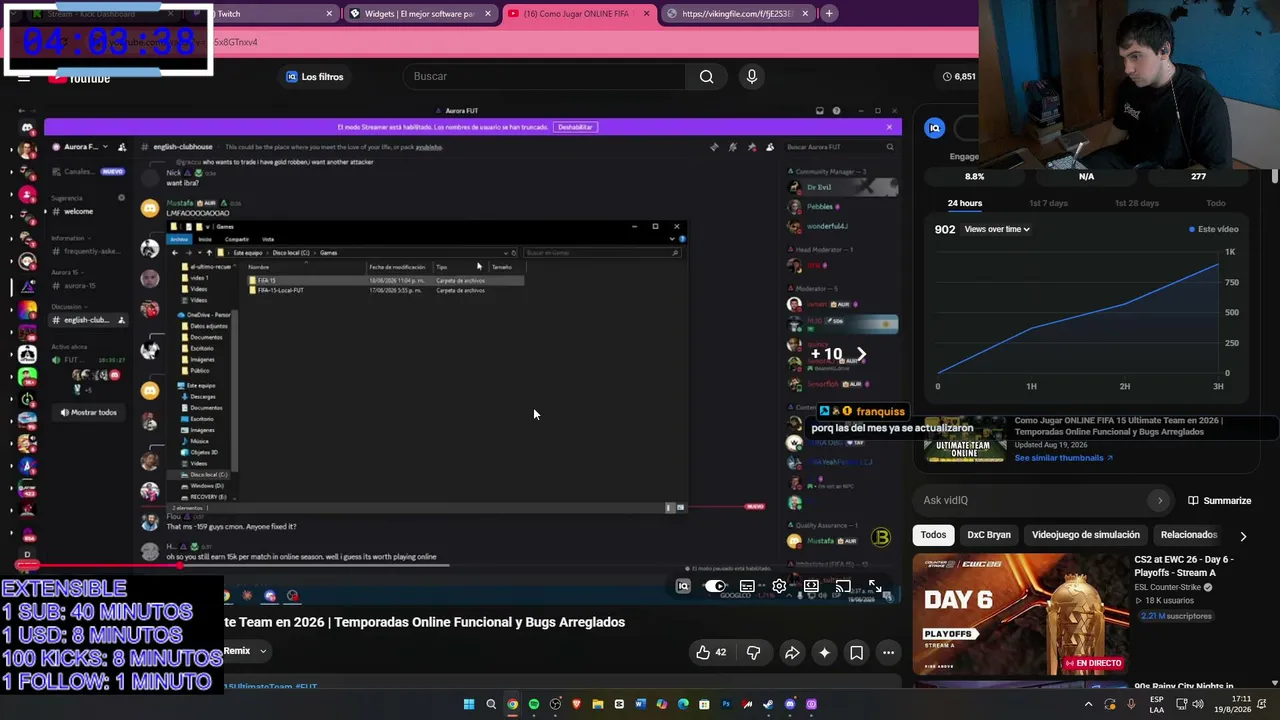
Task: Enter fullscreen in the video player
Action: pyautogui.click(x=875, y=586)
